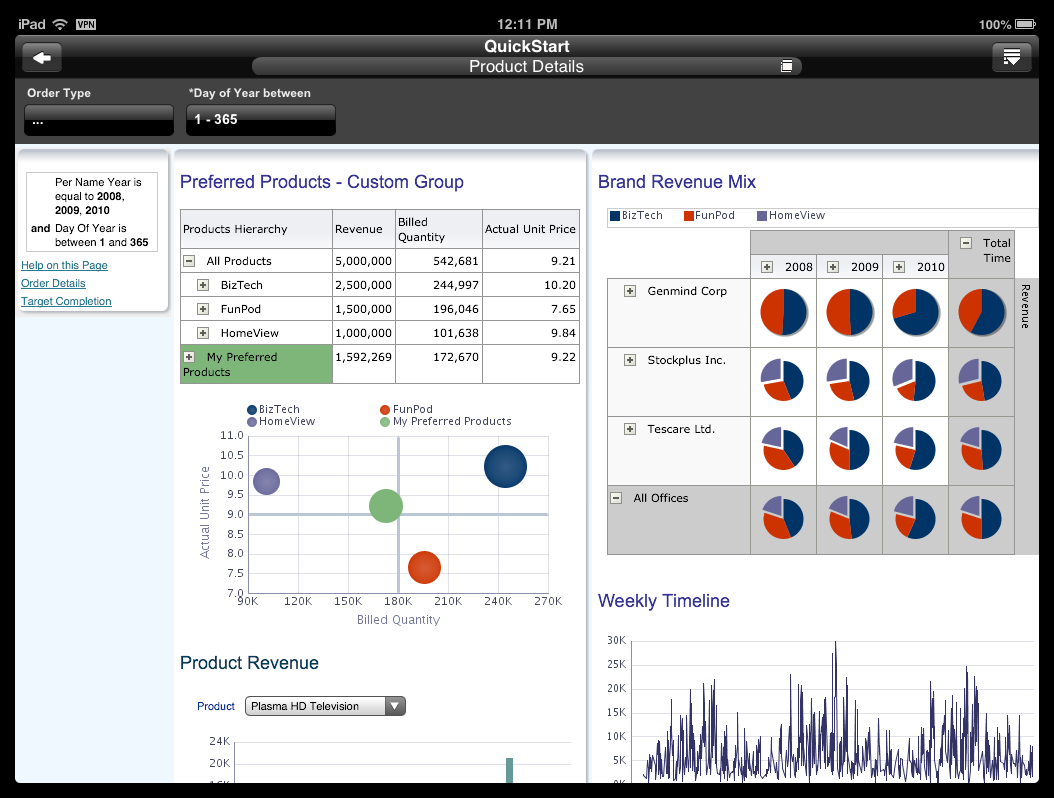Follow the Target Completion link
Screen dimensions: 1054x798
[x=66, y=302]
